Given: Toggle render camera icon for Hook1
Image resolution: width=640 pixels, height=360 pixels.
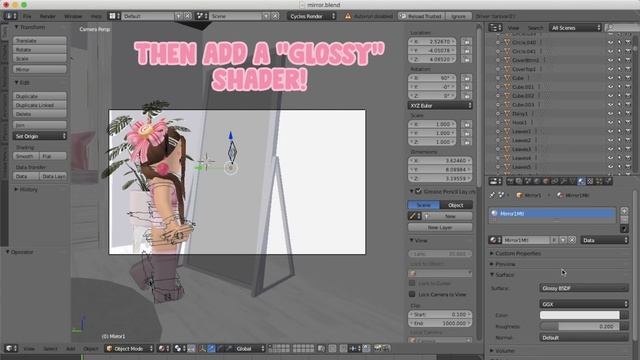Looking at the screenshot, I should pyautogui.click(x=628, y=122).
